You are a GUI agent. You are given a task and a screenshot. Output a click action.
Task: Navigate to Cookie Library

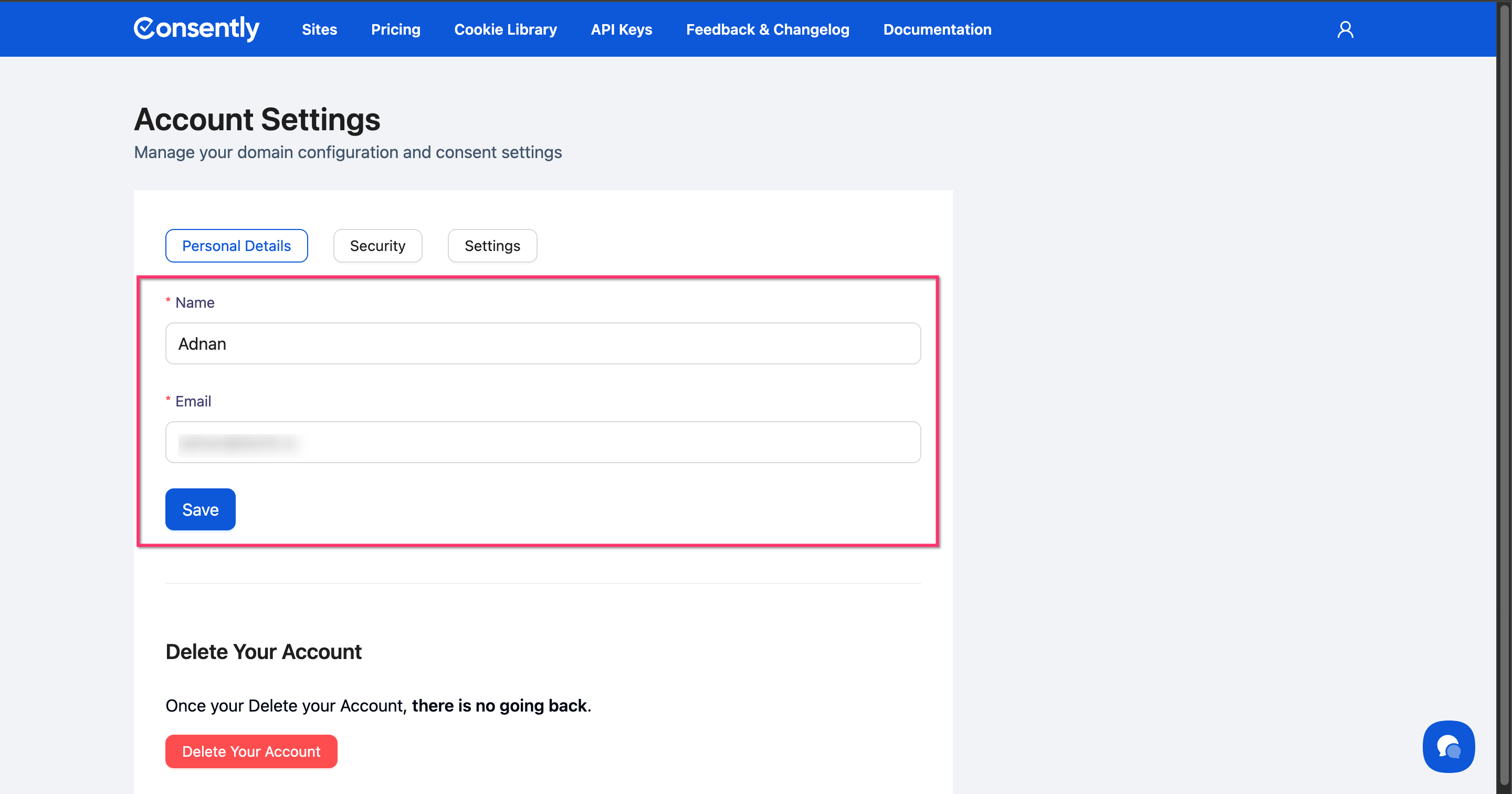click(x=506, y=29)
